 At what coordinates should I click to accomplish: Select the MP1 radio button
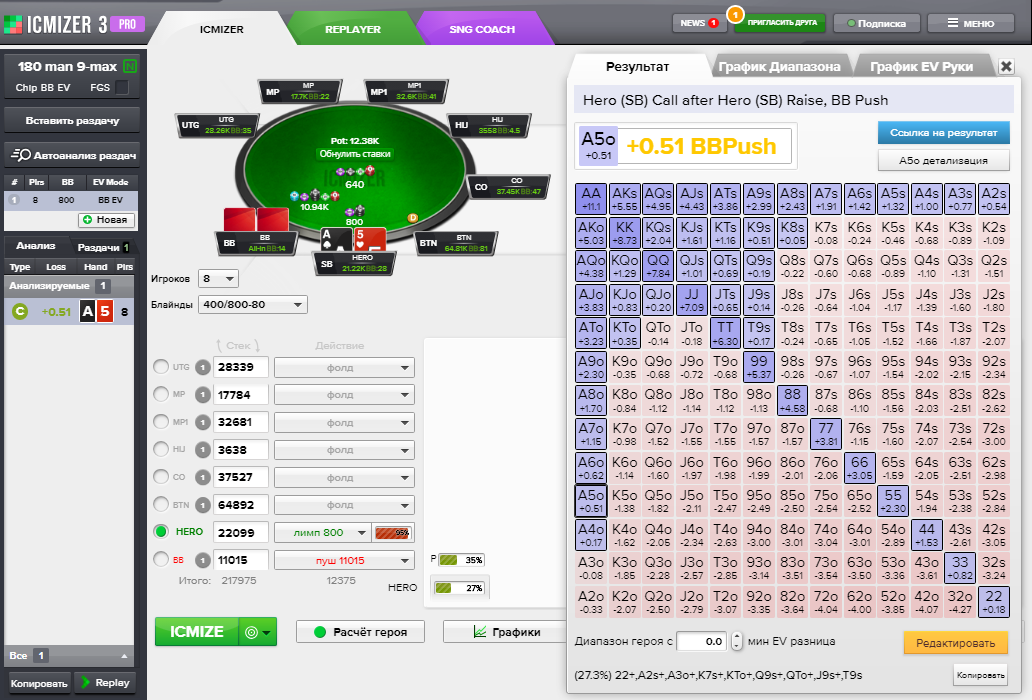pos(161,422)
